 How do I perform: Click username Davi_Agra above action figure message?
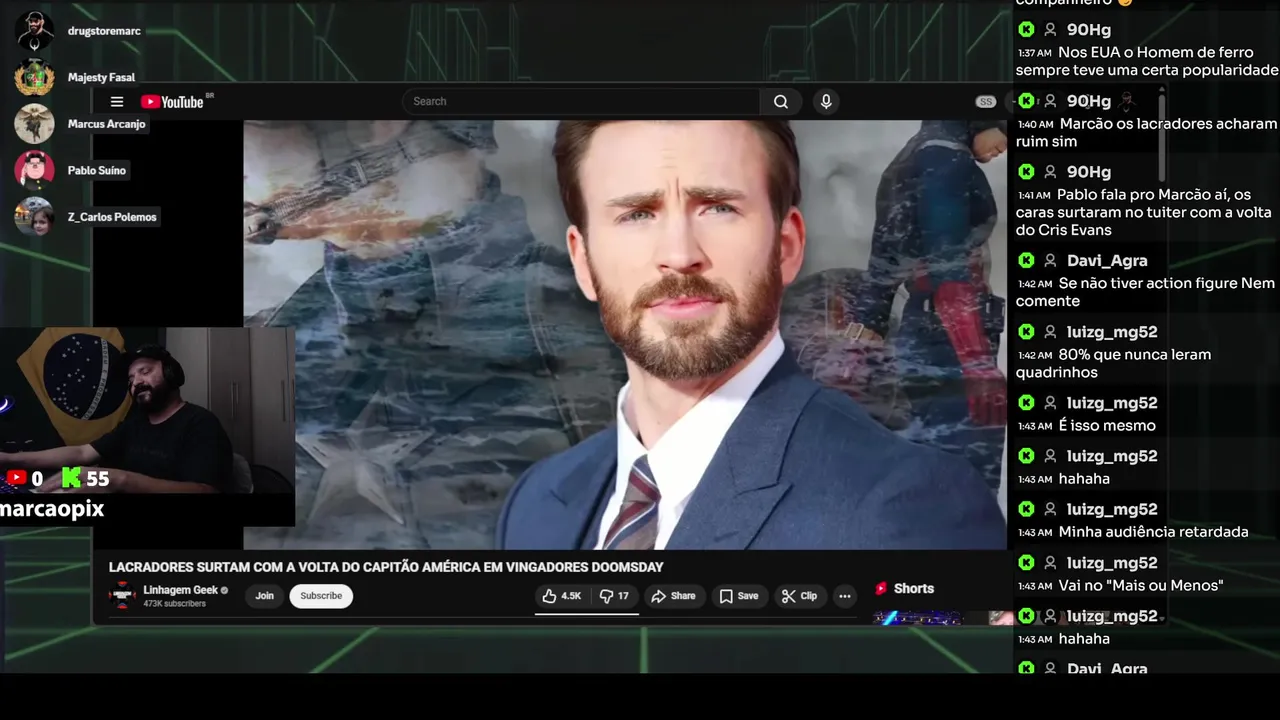click(x=1107, y=260)
